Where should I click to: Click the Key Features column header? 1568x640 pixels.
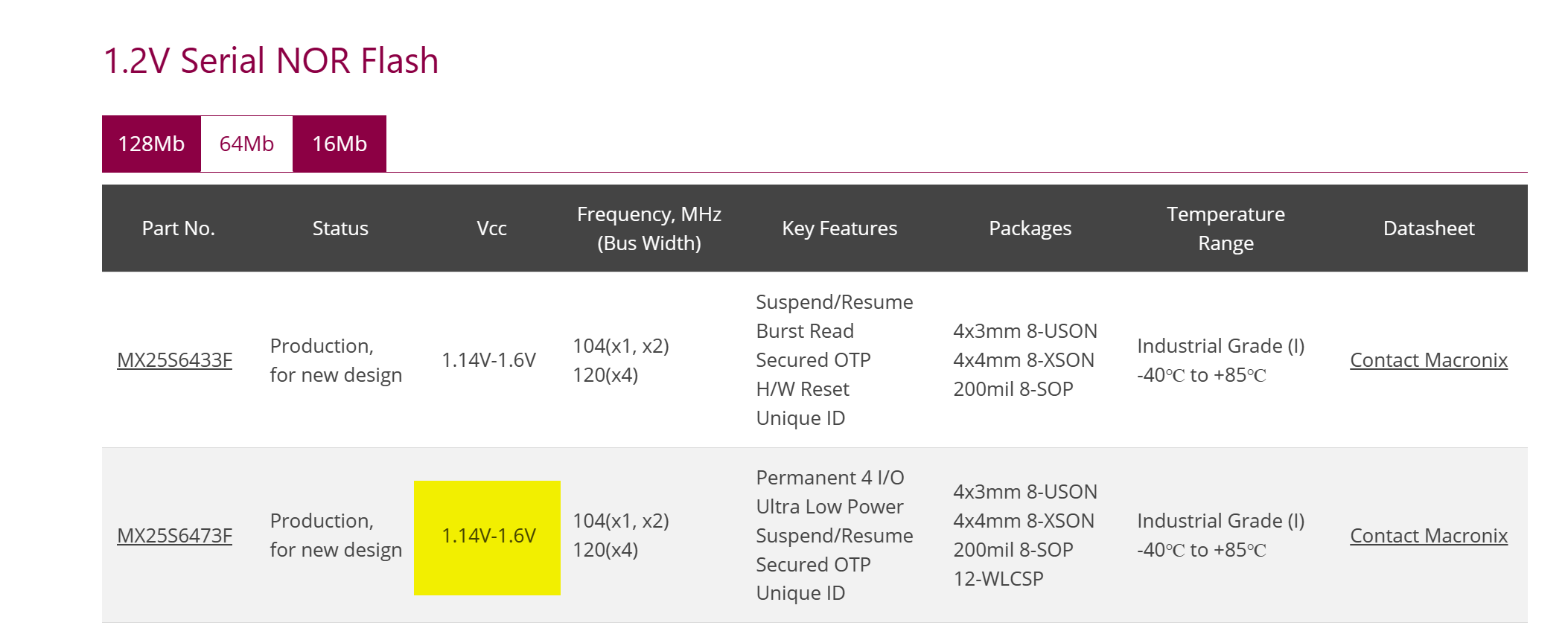839,228
